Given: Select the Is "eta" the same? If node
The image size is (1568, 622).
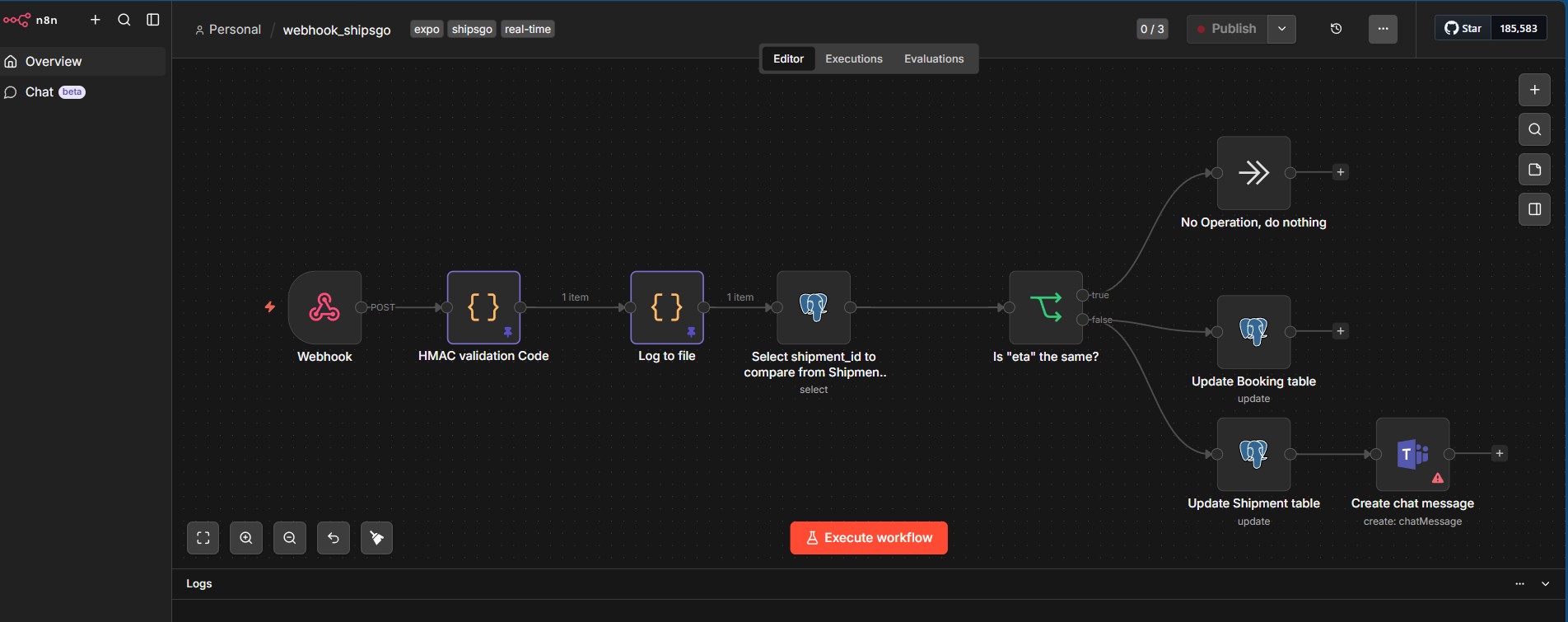Looking at the screenshot, I should coord(1046,307).
